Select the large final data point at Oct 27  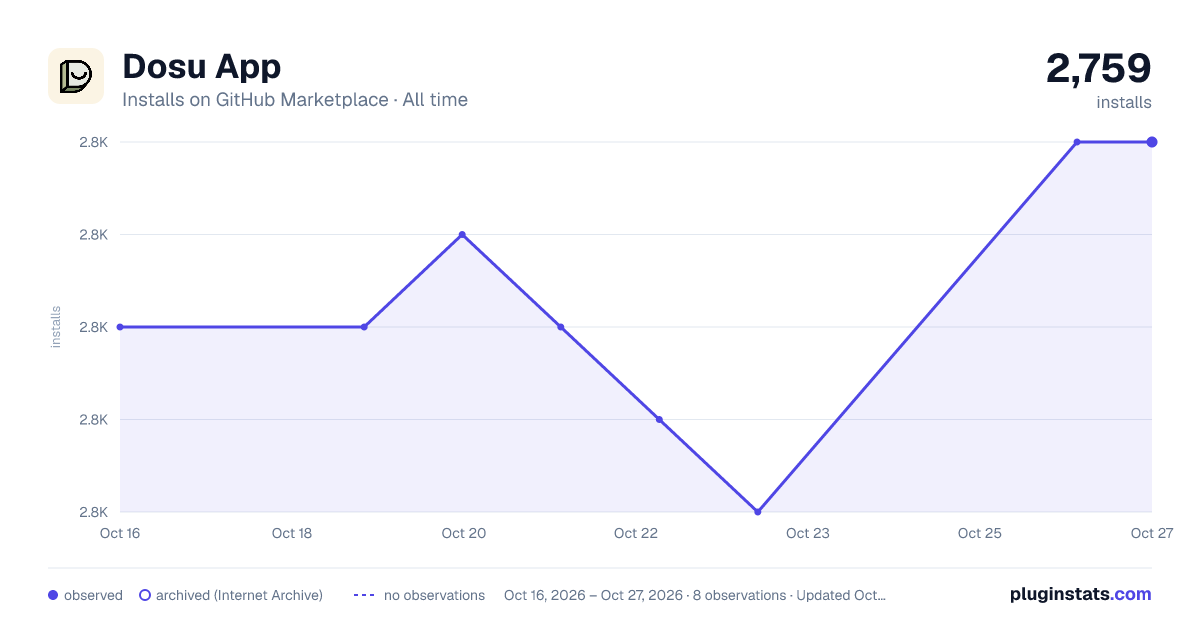1152,142
